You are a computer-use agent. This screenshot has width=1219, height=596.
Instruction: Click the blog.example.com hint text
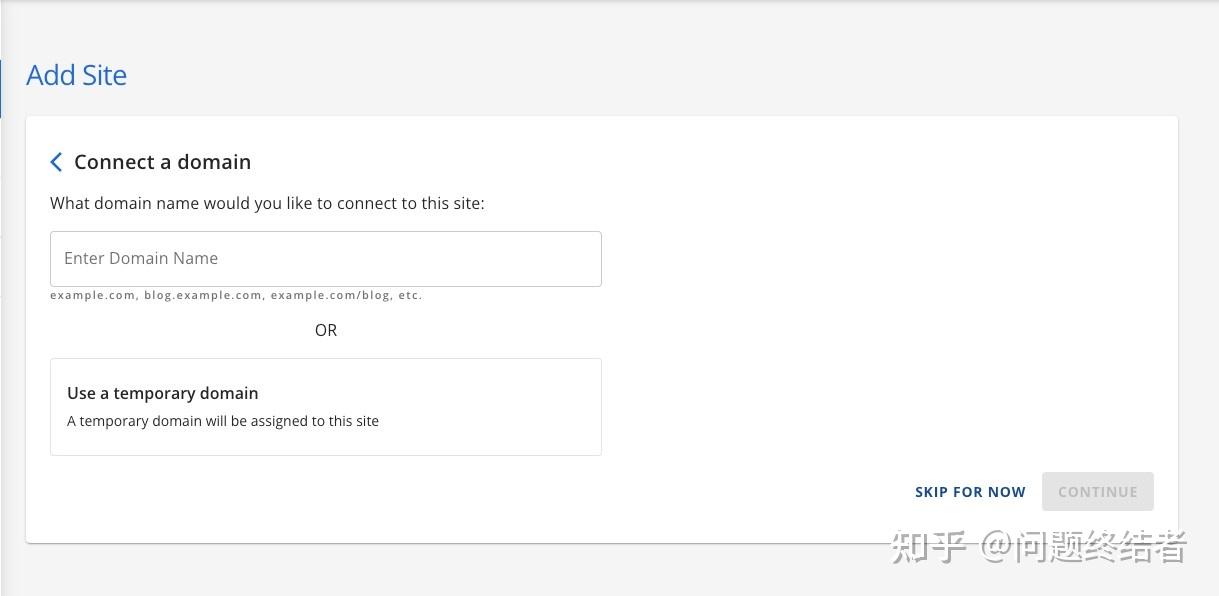coord(203,296)
